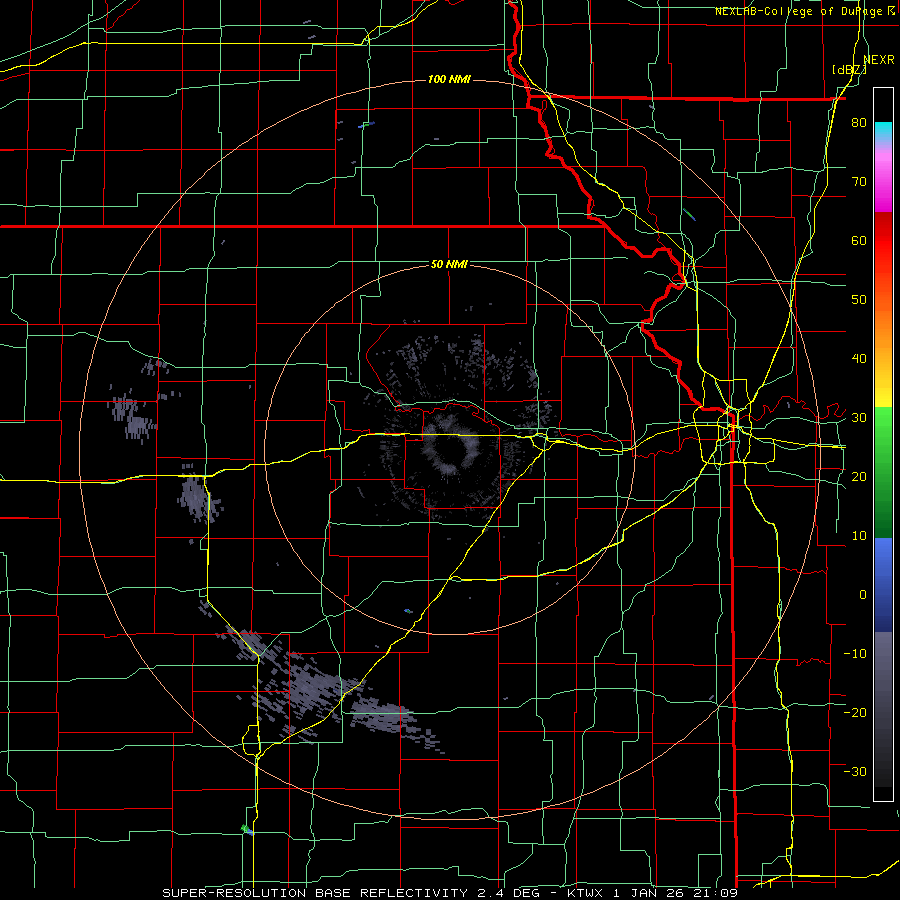Click the 30 value on the dBZ scale
900x900 pixels.
click(x=859, y=417)
